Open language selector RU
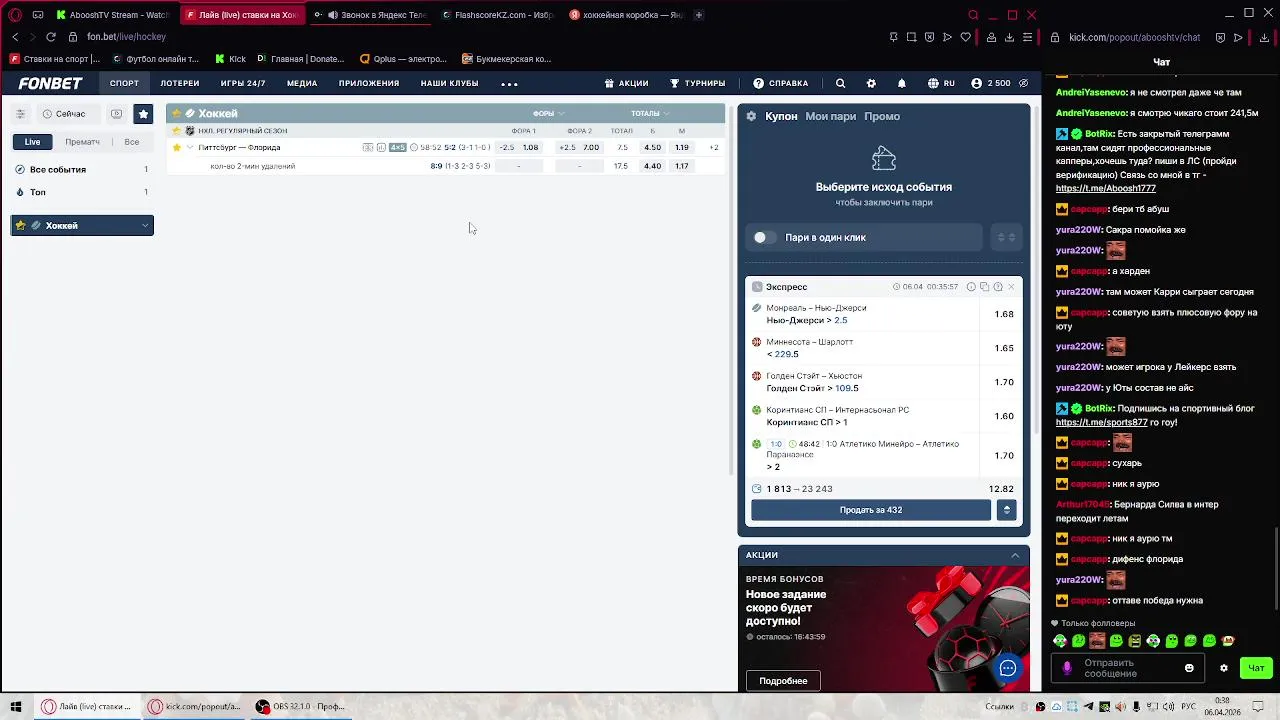Viewport: 1280px width, 720px height. (941, 83)
